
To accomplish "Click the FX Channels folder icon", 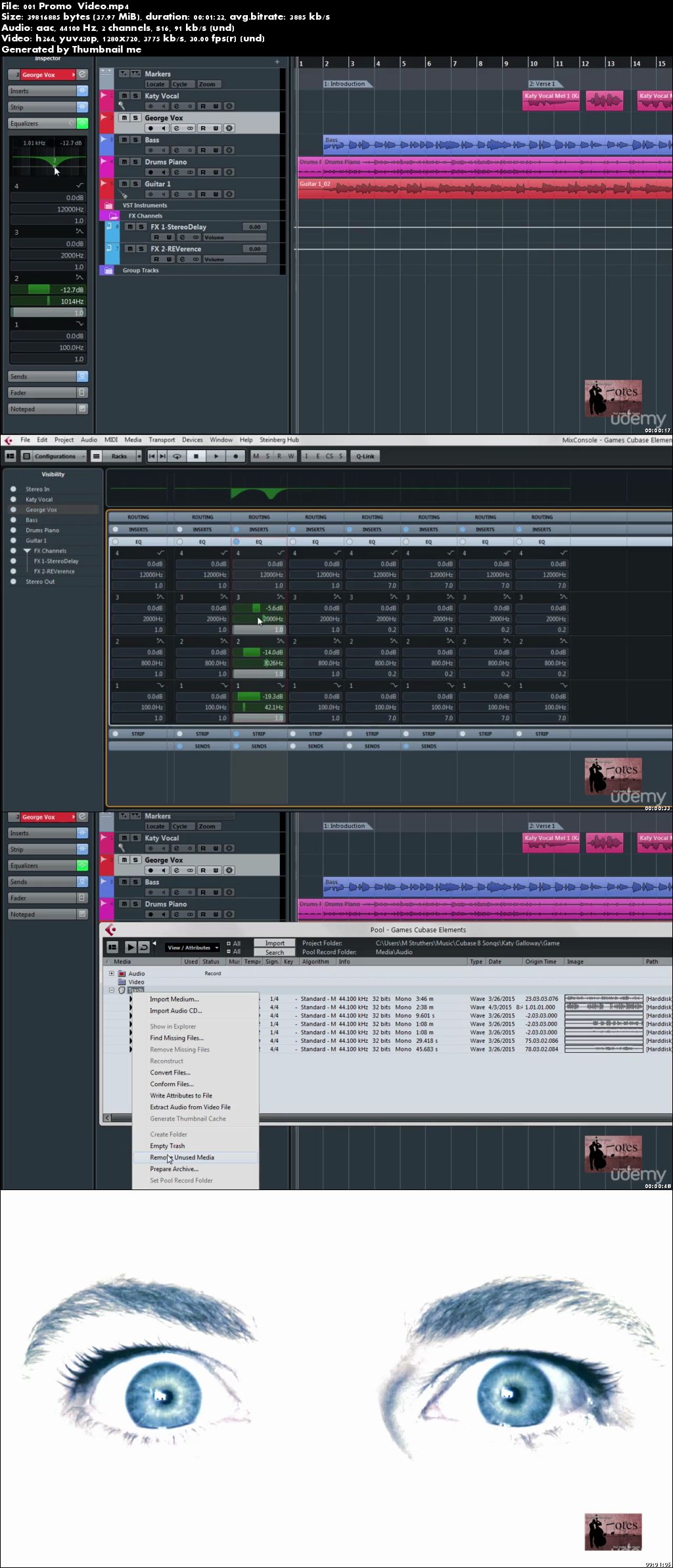I will (113, 216).
